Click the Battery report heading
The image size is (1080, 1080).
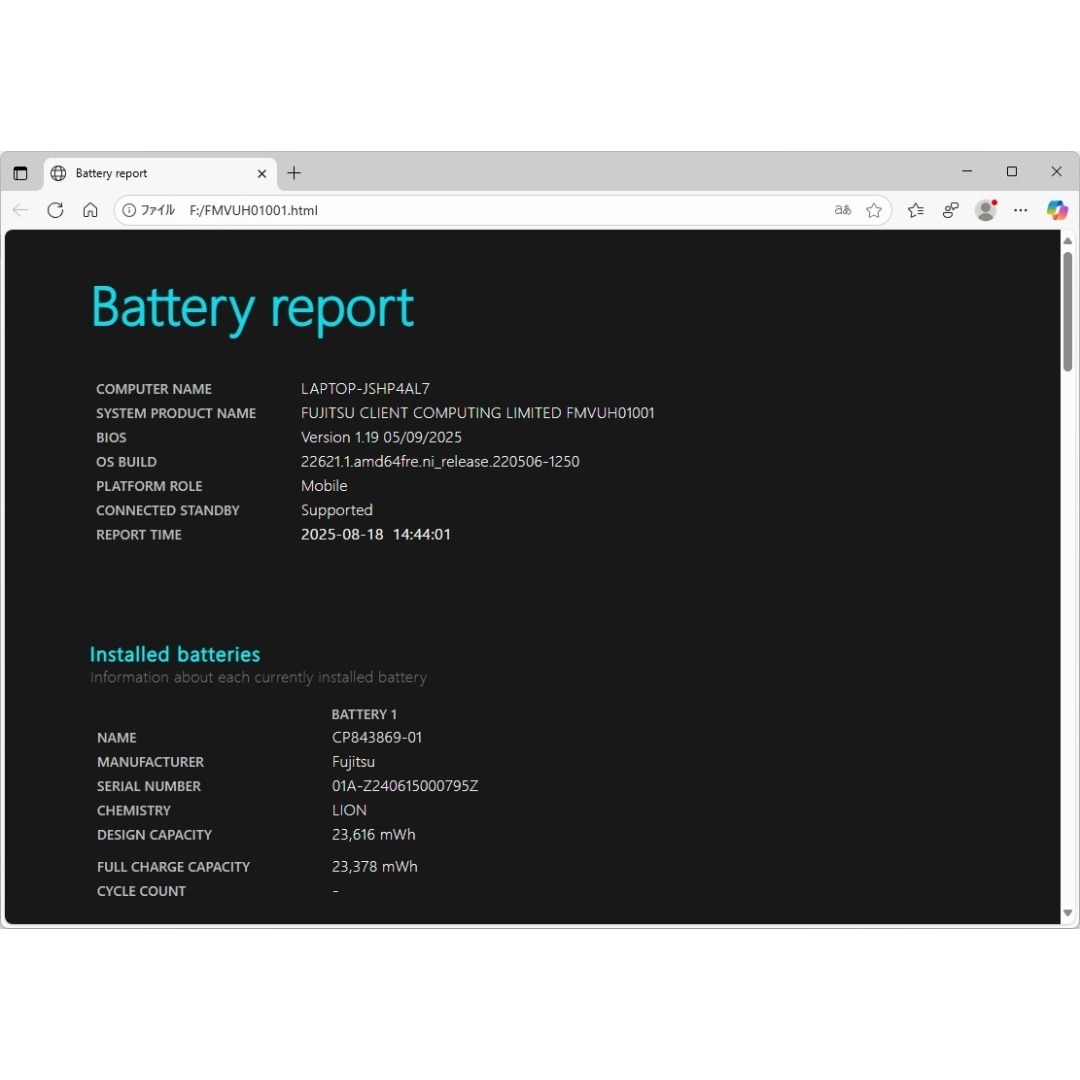252,308
